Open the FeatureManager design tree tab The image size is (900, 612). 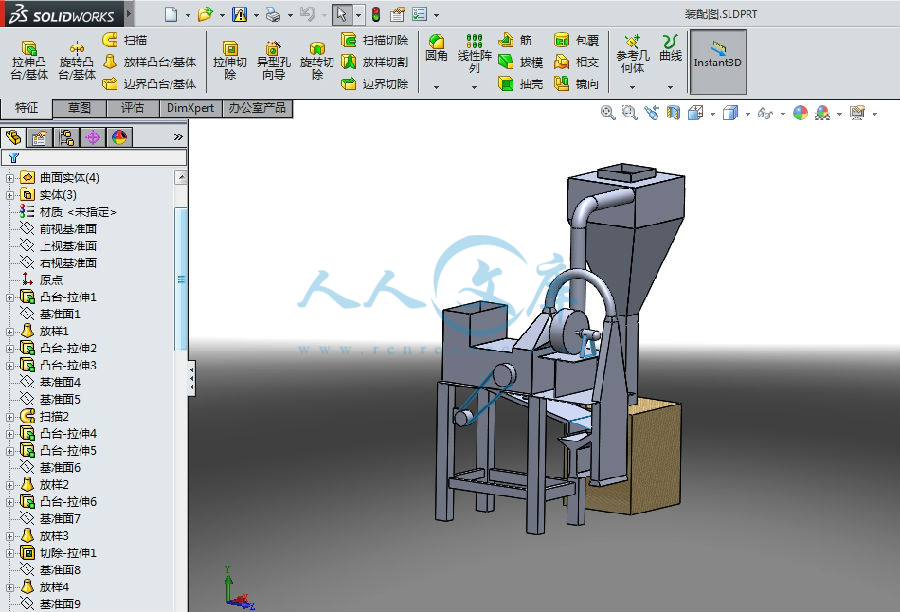(x=13, y=137)
